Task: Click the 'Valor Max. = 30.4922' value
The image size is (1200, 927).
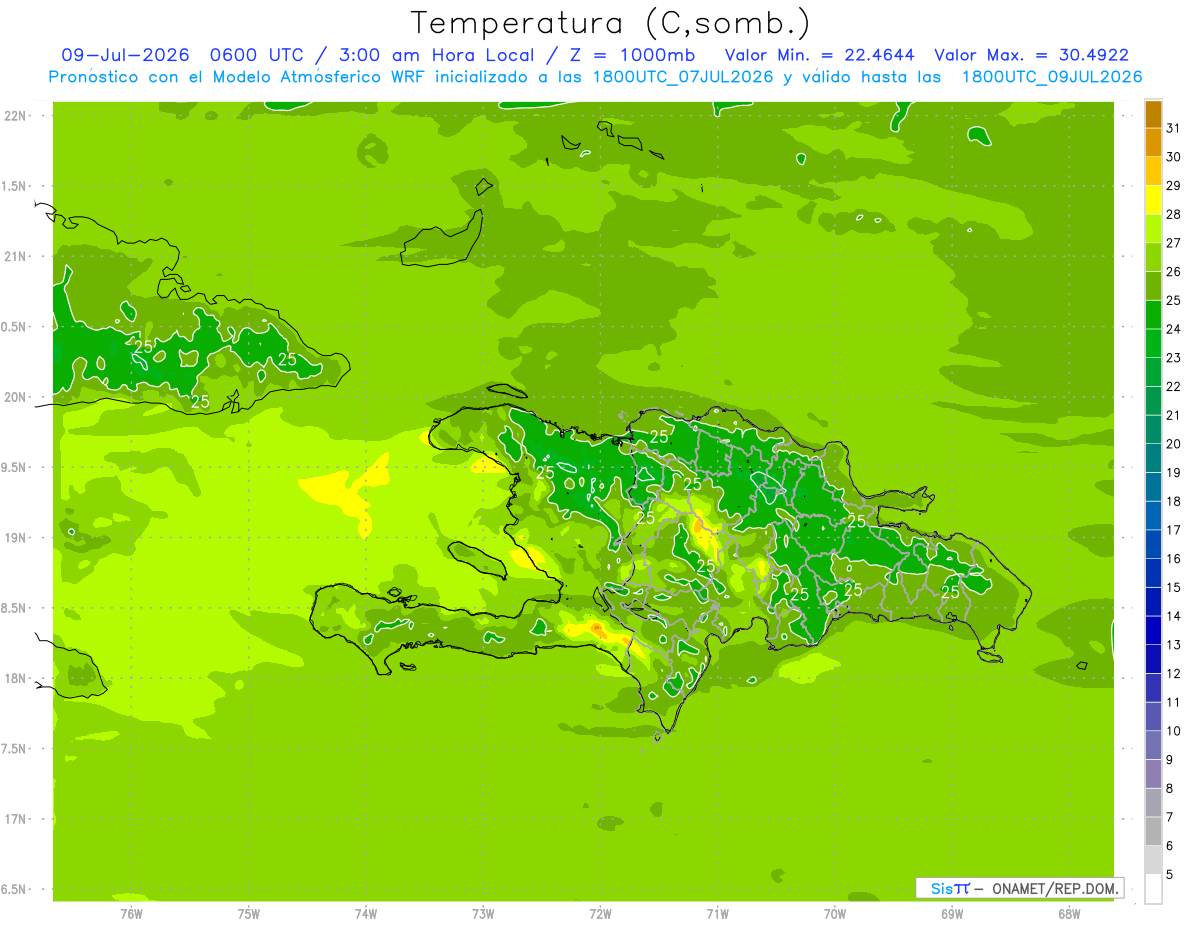Action: pyautogui.click(x=1031, y=55)
